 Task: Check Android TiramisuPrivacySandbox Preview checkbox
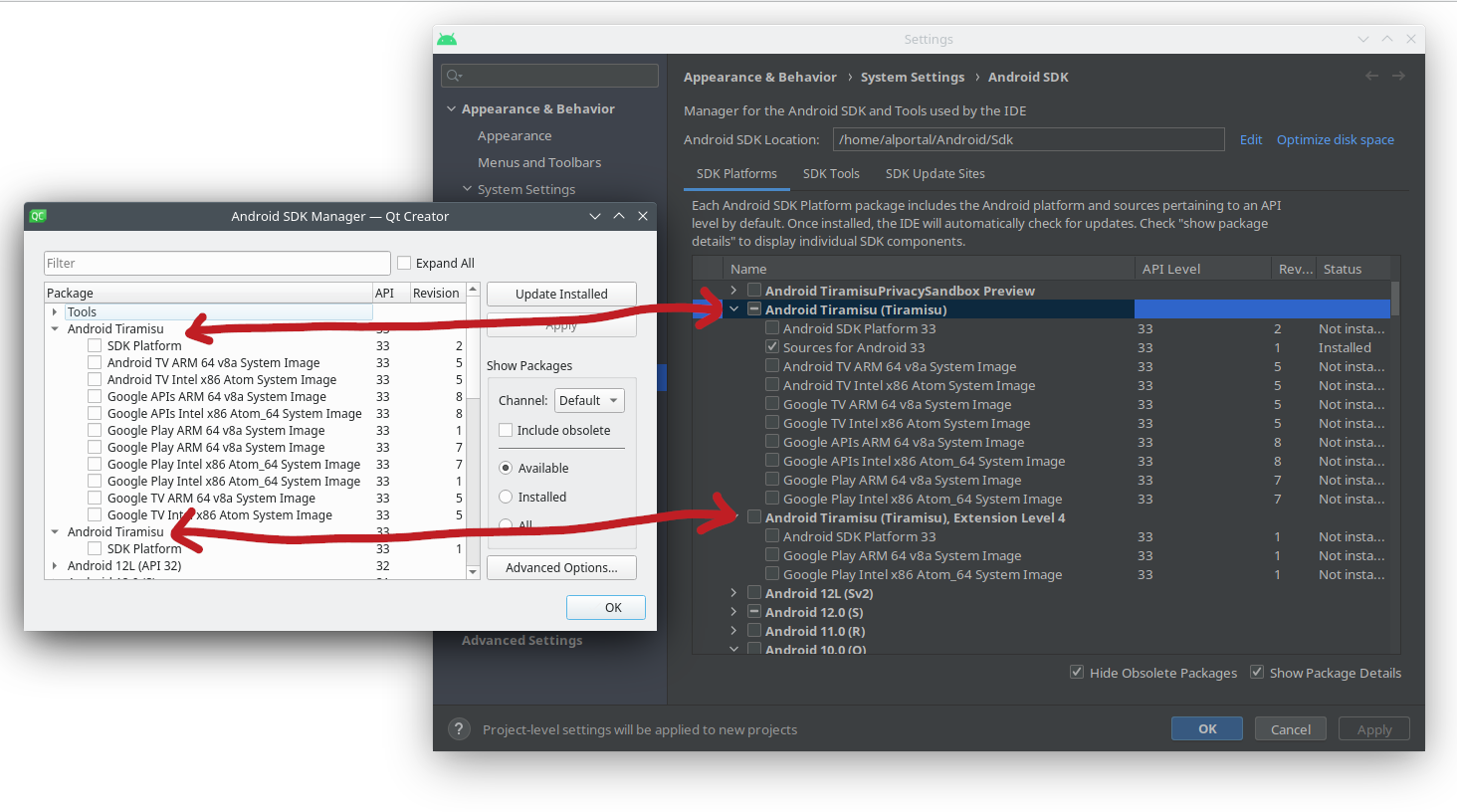click(754, 290)
